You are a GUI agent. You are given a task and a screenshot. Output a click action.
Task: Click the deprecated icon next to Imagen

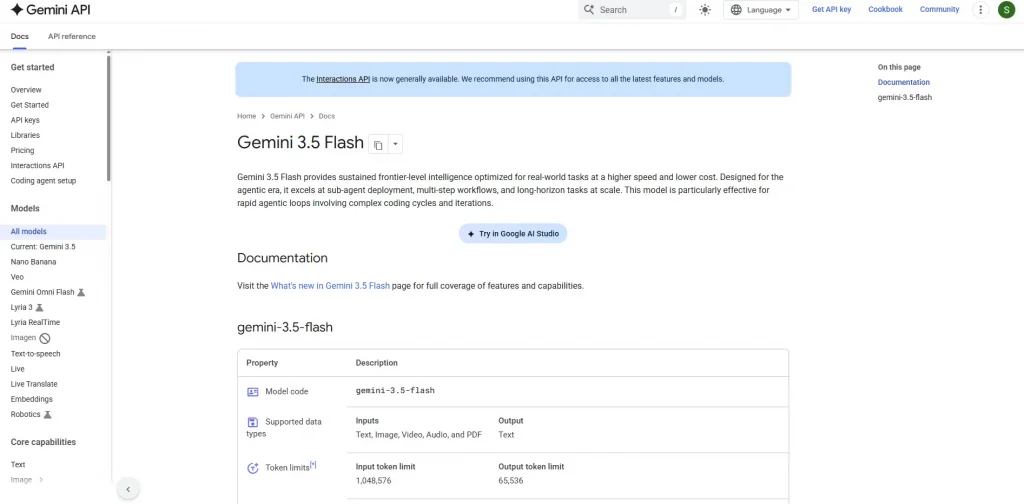[x=44, y=338]
